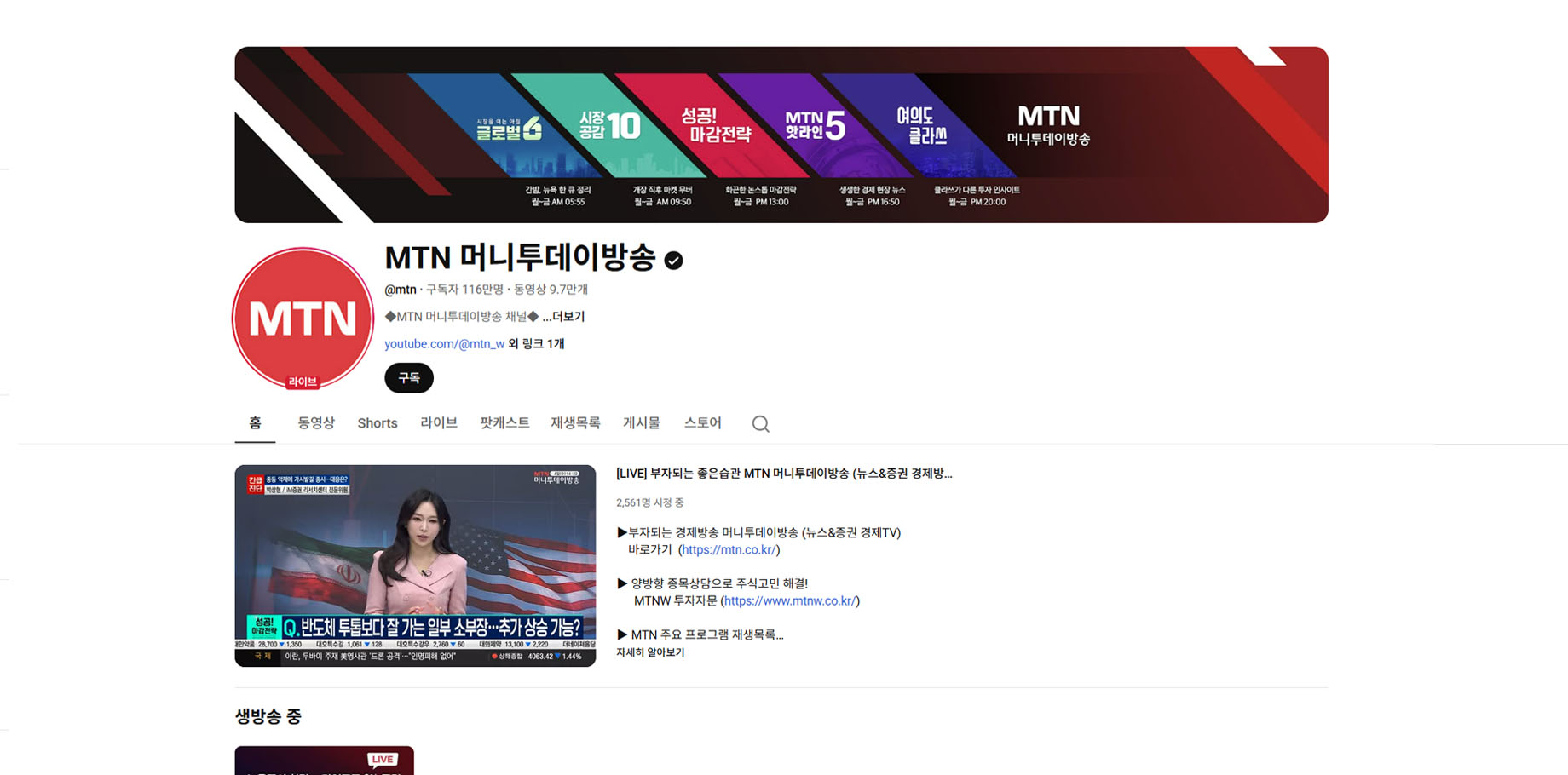Open the 외 링크 1개 links list
This screenshot has width=1568, height=775.
(536, 344)
